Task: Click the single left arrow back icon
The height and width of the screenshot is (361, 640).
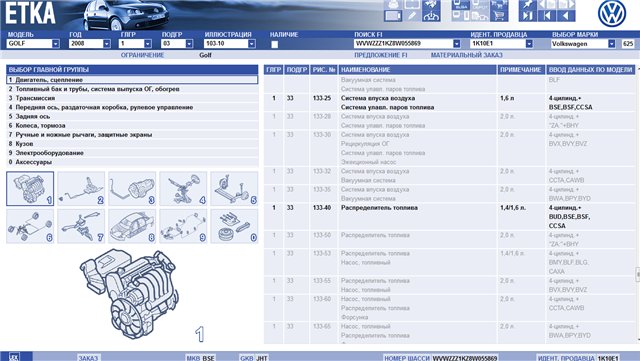Action: [566, 16]
